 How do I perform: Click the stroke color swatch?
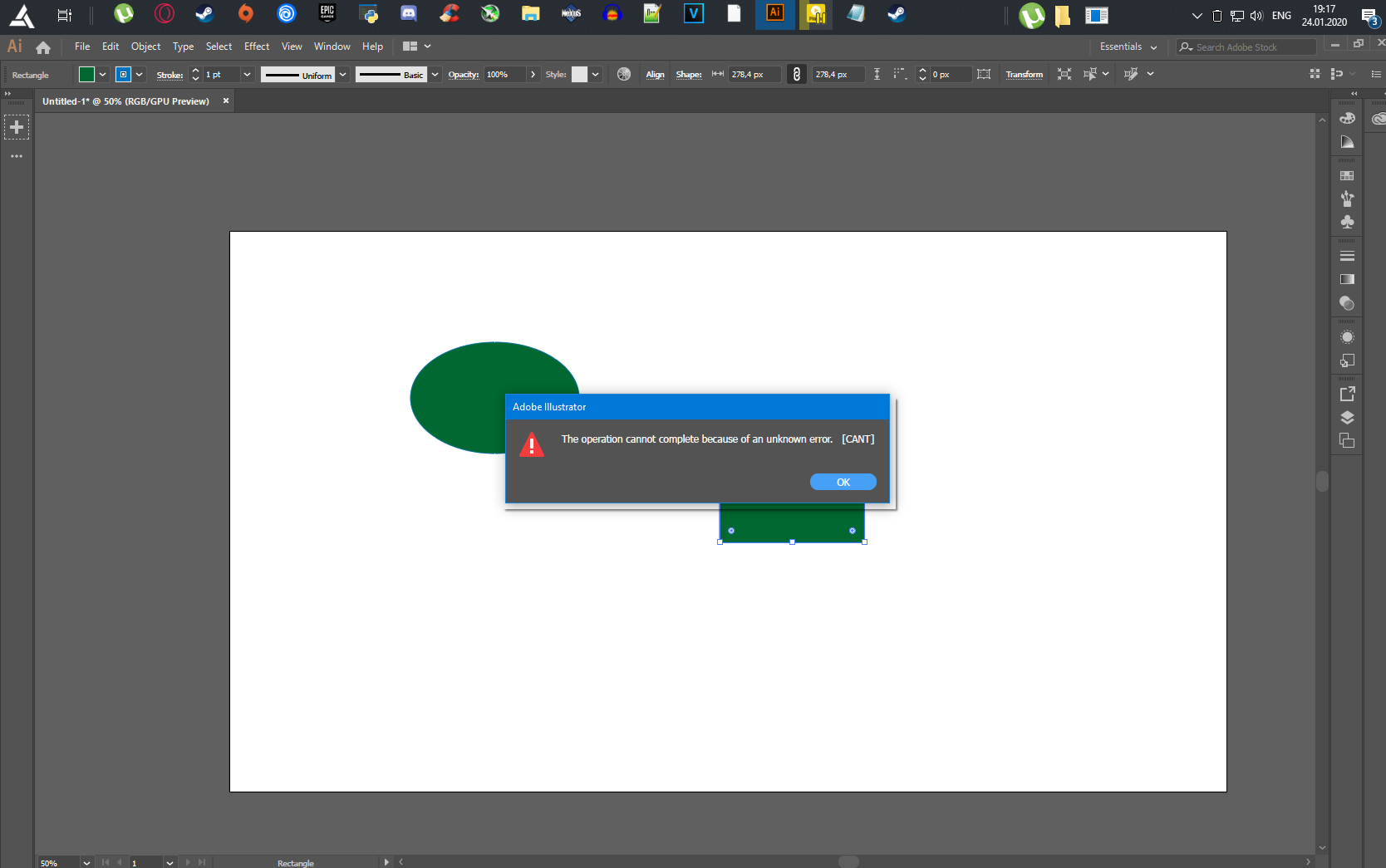coord(123,74)
